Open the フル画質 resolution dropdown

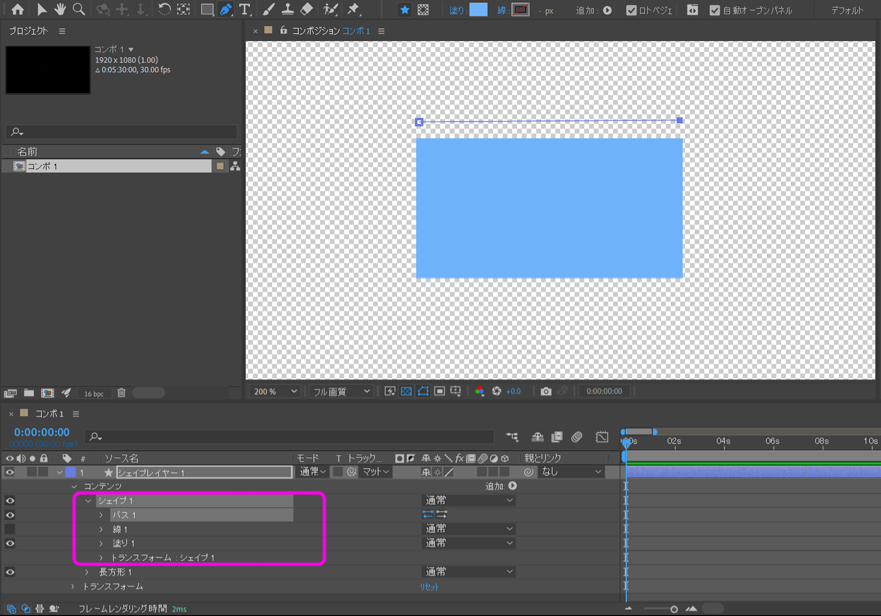pyautogui.click(x=341, y=391)
